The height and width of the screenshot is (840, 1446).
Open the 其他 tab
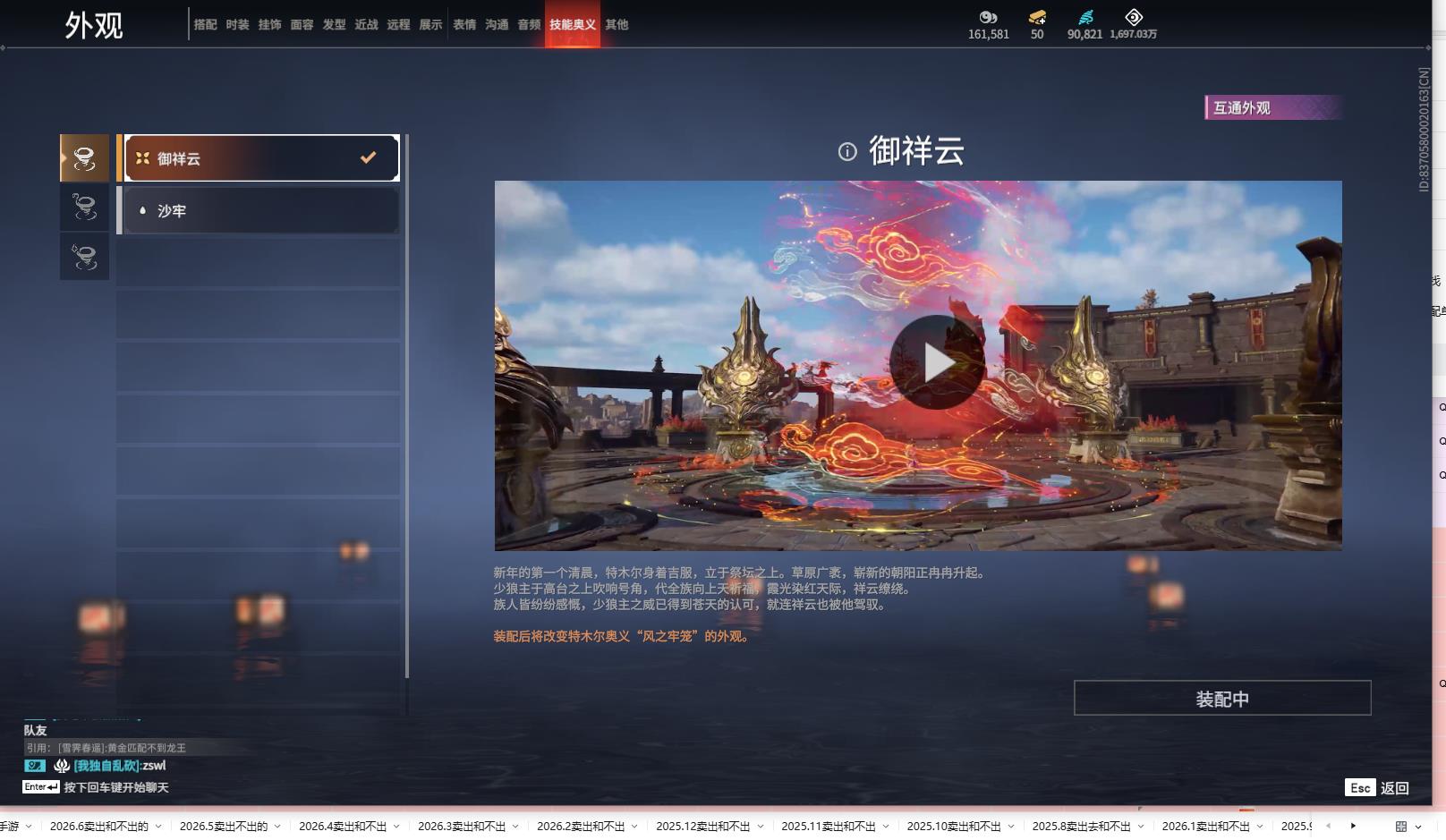(x=617, y=25)
